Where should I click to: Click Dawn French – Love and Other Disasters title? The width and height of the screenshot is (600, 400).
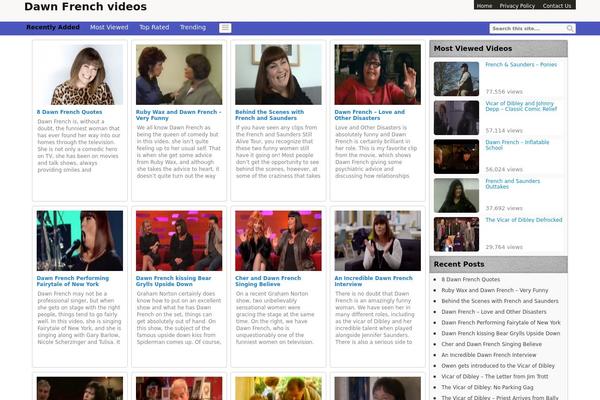(x=369, y=115)
